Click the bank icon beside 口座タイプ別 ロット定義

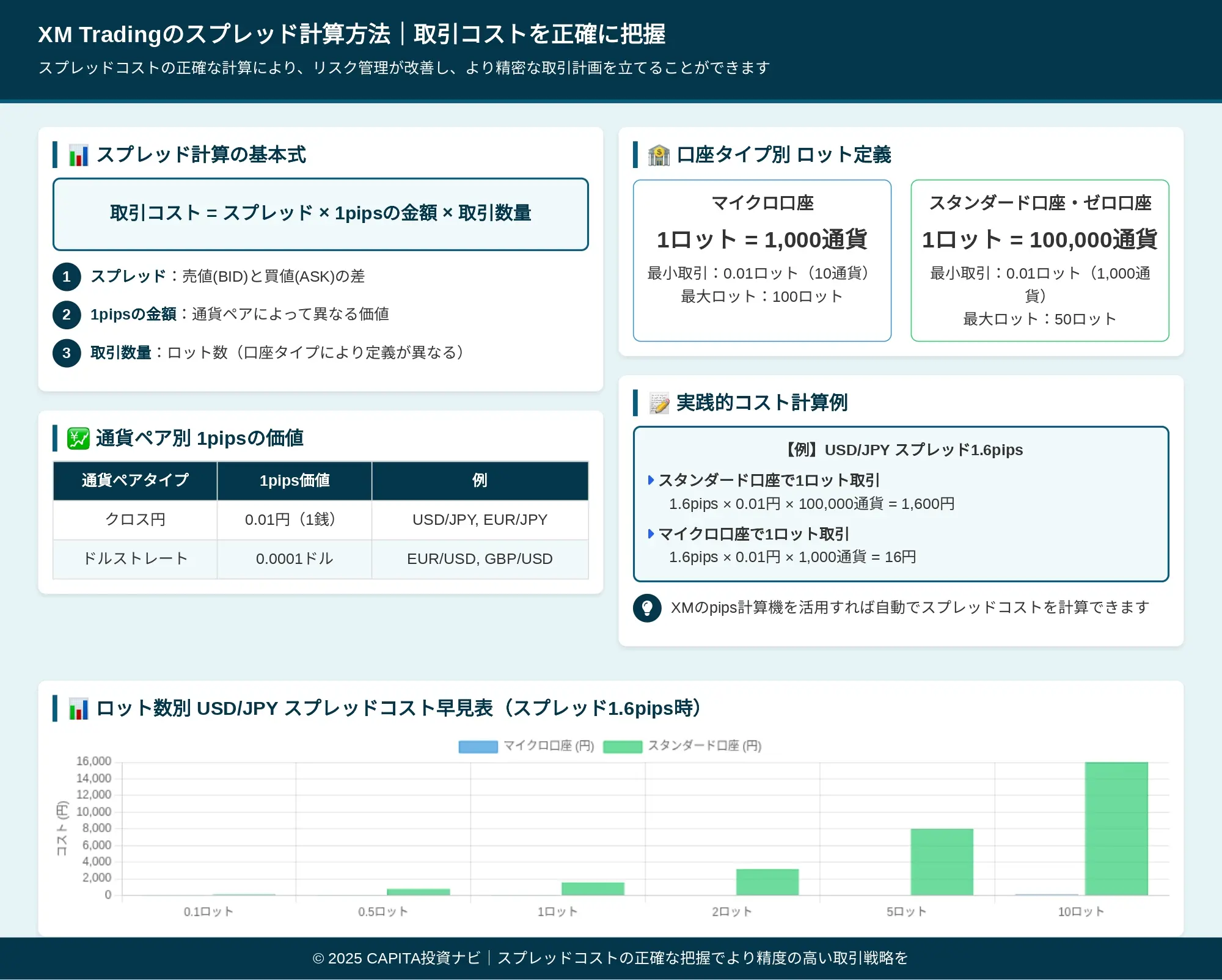(659, 155)
